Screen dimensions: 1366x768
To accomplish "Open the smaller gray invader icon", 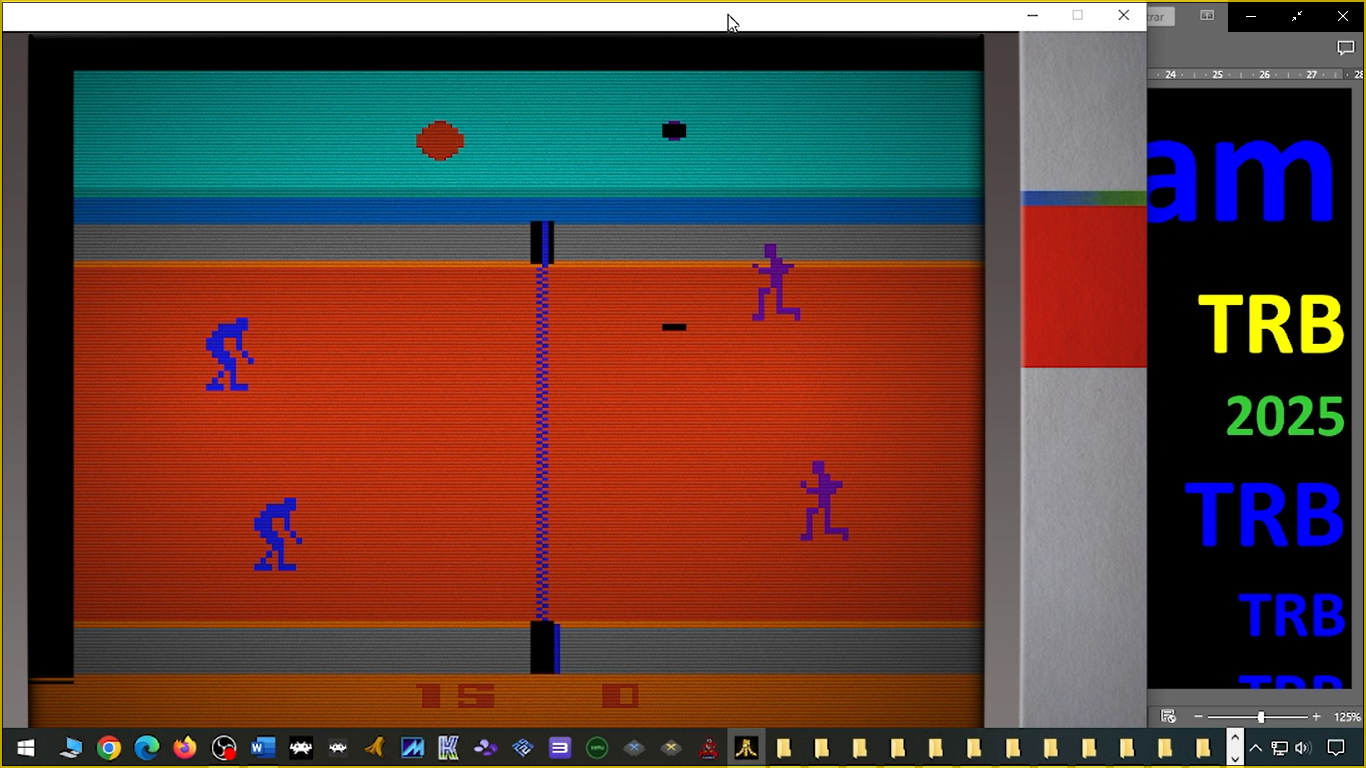I will [338, 748].
